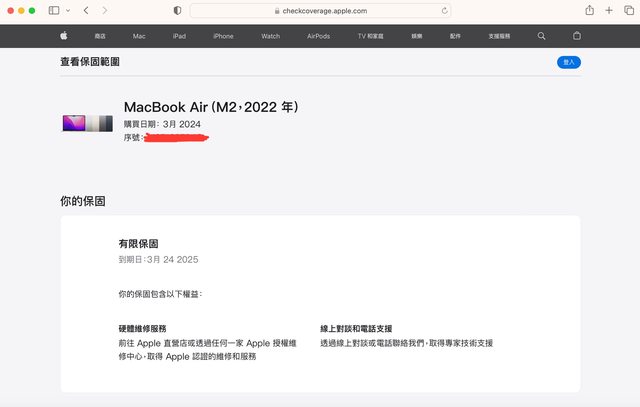Go forward with the right arrow

tap(105, 11)
